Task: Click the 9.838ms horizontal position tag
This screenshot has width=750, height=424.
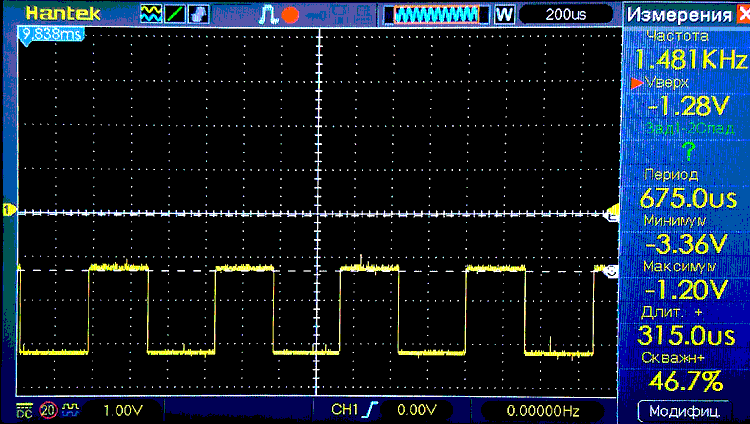Action: point(51,35)
